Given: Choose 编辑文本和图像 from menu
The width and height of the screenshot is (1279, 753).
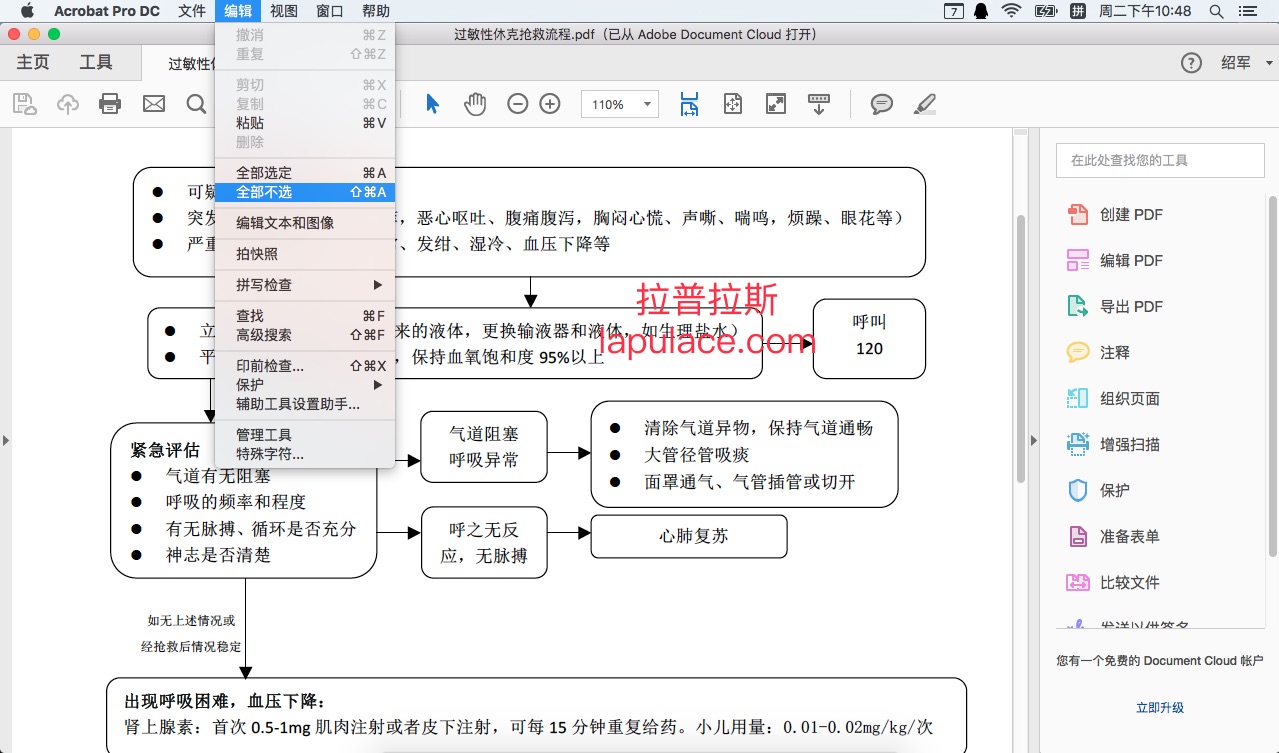Looking at the screenshot, I should point(305,223).
